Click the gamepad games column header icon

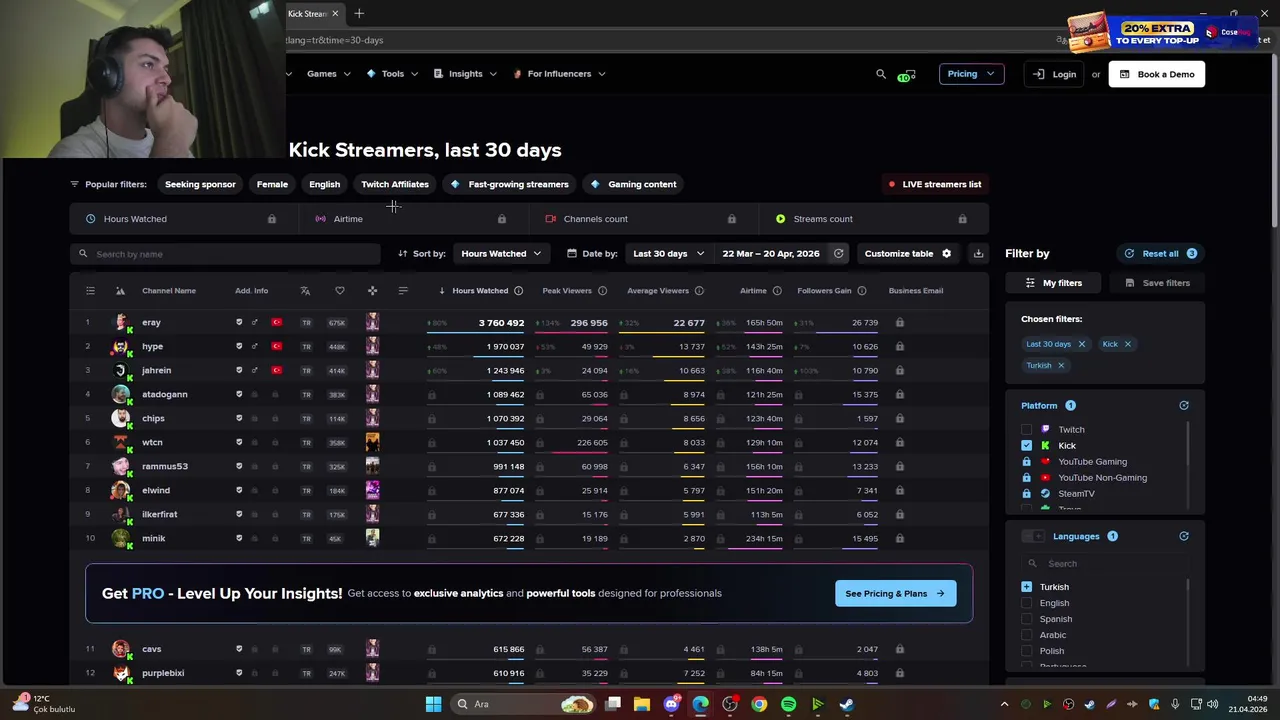point(372,291)
